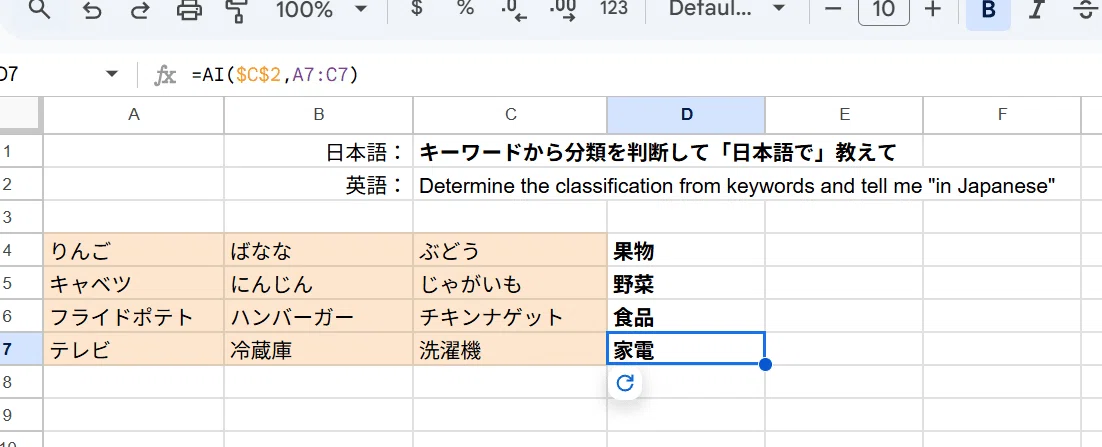Select cell 冷蔵庫
The image size is (1102, 447).
318,349
